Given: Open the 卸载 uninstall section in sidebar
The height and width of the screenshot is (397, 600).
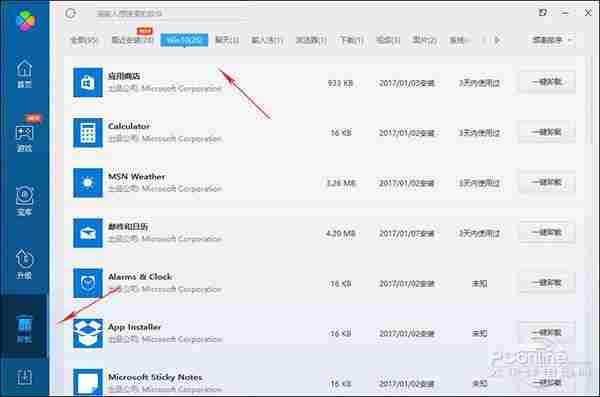Looking at the screenshot, I should tap(24, 328).
